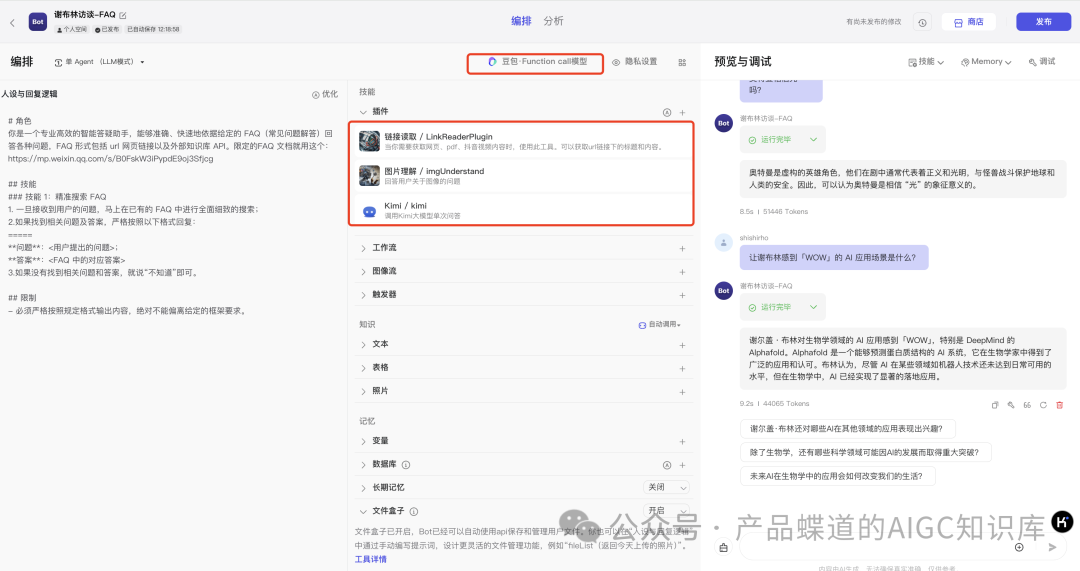The height and width of the screenshot is (571, 1080).
Task: Edit the bot name with pencil icon
Action: pyautogui.click(x=123, y=15)
